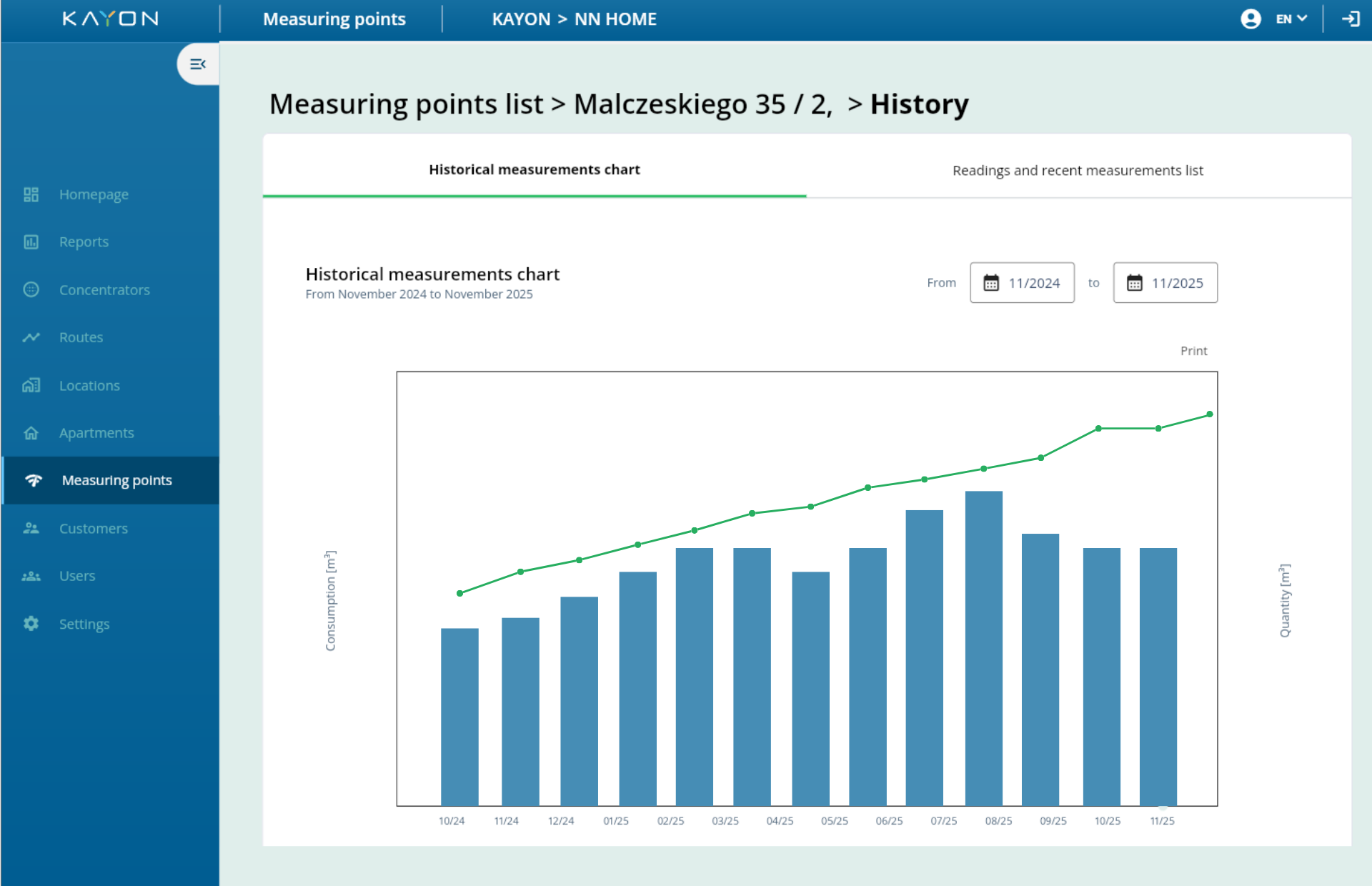Viewport: 1372px width, 886px height.
Task: Click the logout icon in header
Action: tap(1350, 19)
